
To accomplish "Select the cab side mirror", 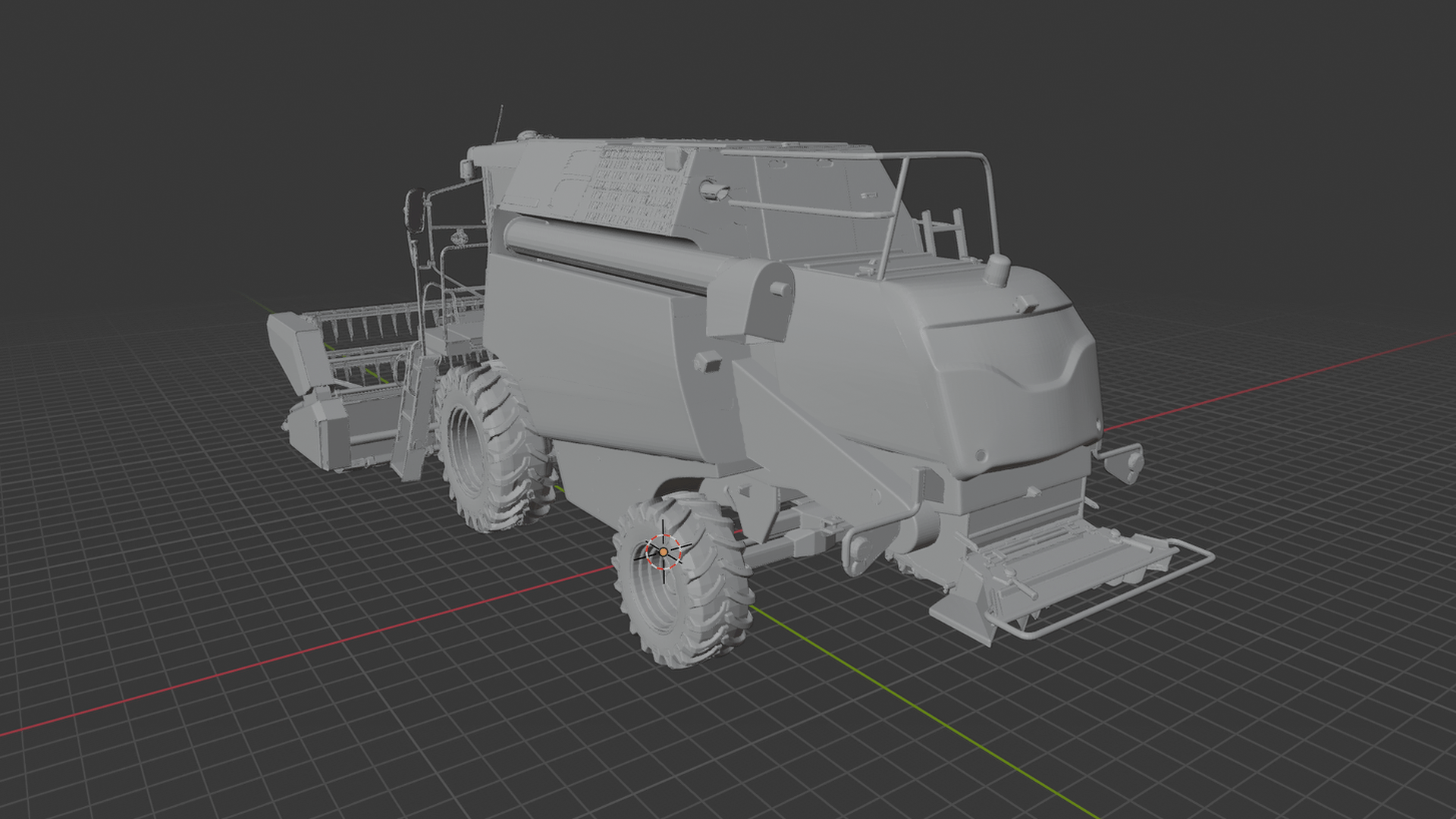I will tap(415, 211).
